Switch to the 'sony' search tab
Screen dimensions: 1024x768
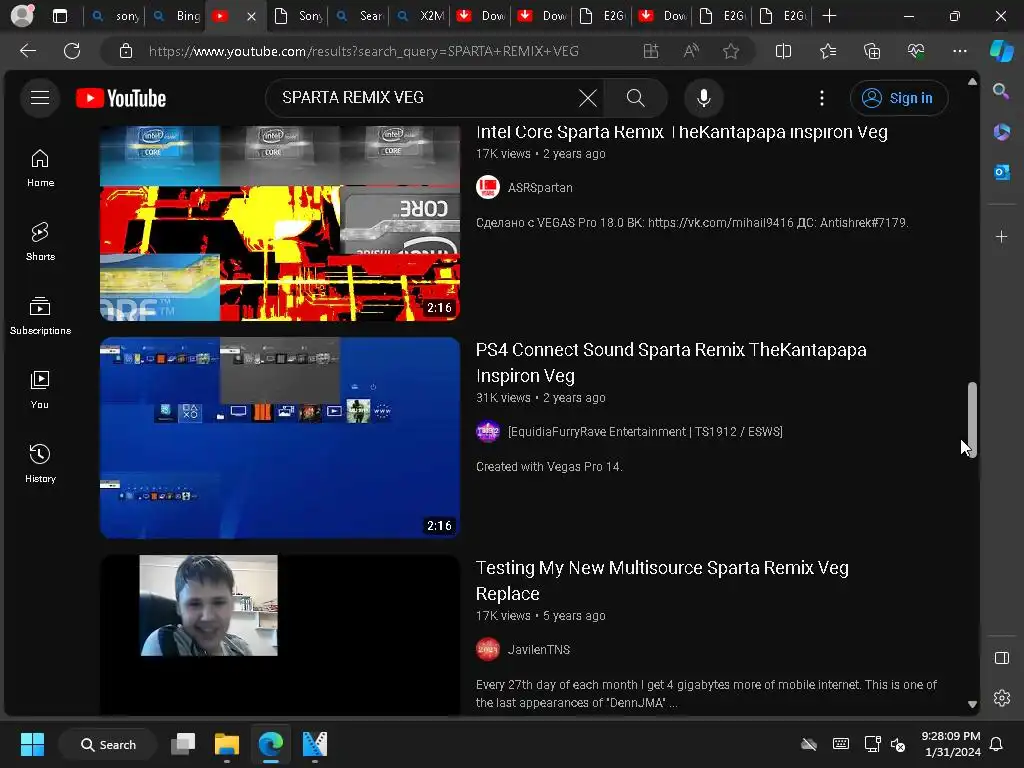click(116, 16)
